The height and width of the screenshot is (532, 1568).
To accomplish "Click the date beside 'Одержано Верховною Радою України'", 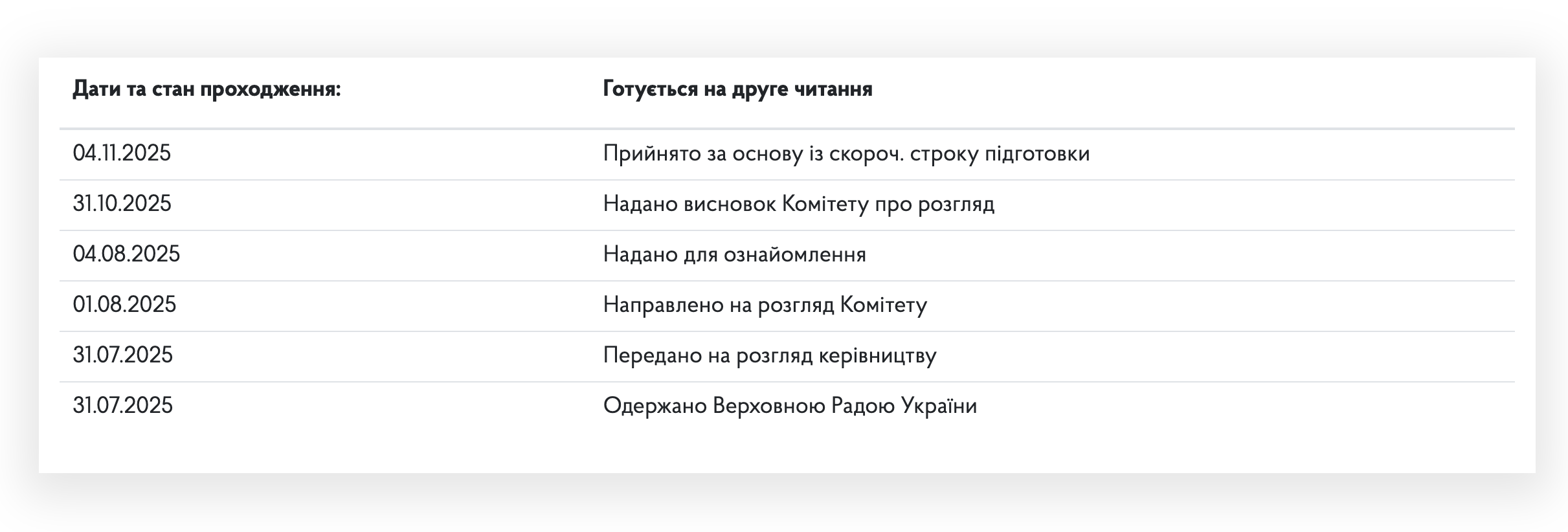I will pyautogui.click(x=122, y=406).
